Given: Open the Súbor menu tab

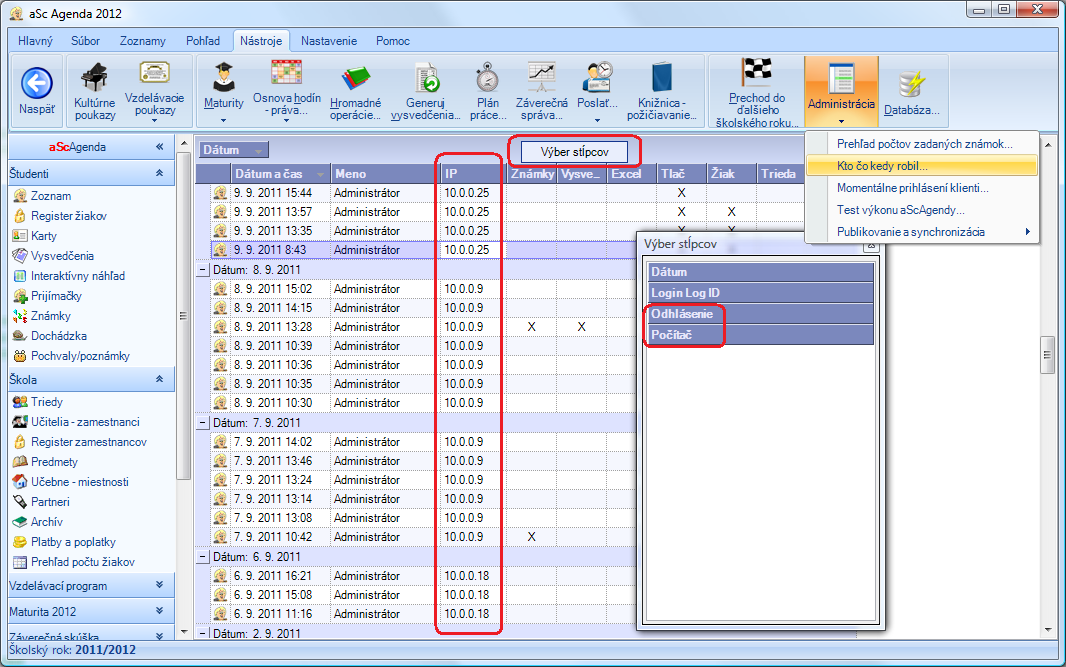Looking at the screenshot, I should click(x=85, y=41).
